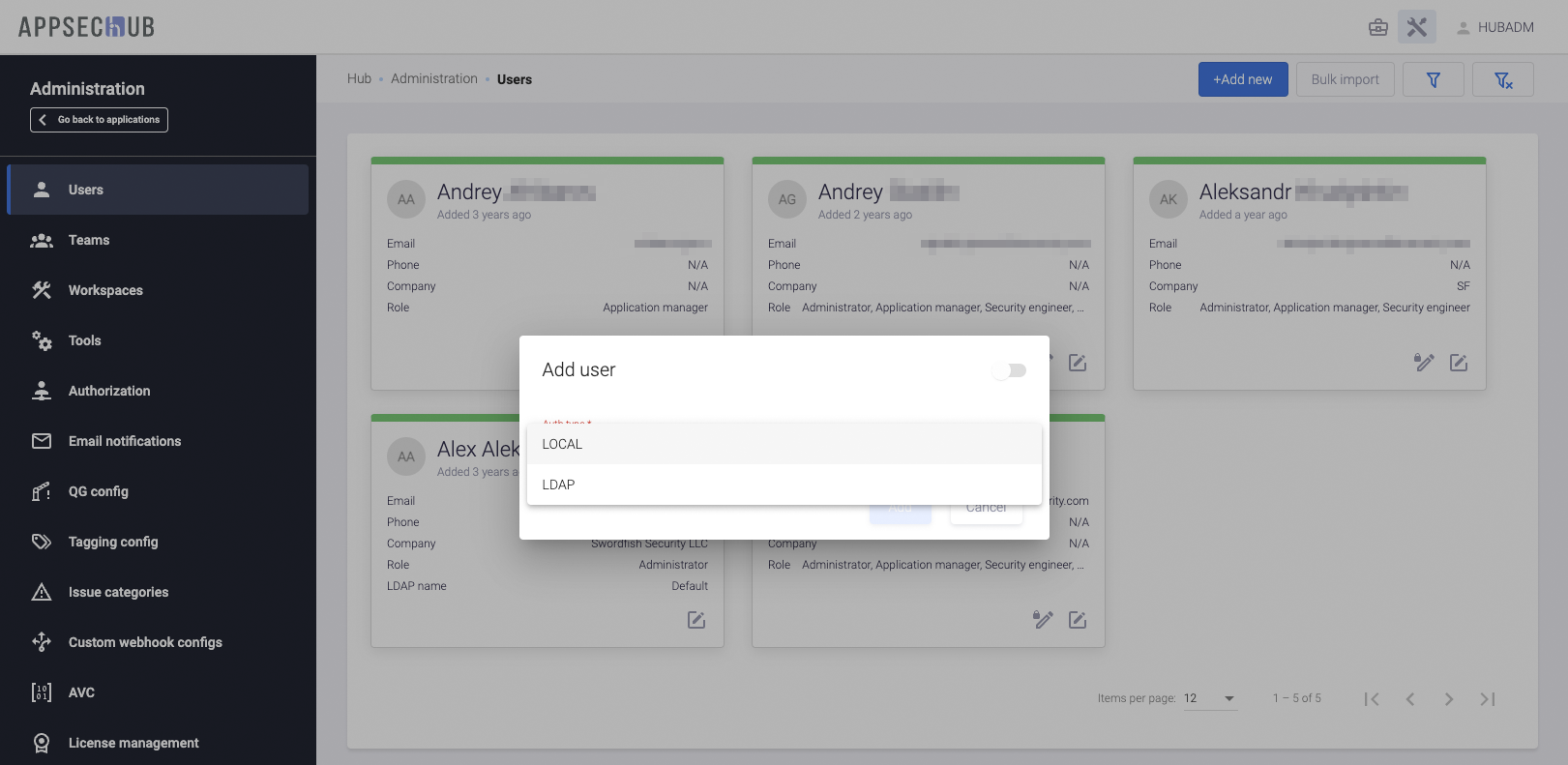Click the pencil-key icon on Aleksandr's card
Image resolution: width=1568 pixels, height=765 pixels.
(1424, 363)
